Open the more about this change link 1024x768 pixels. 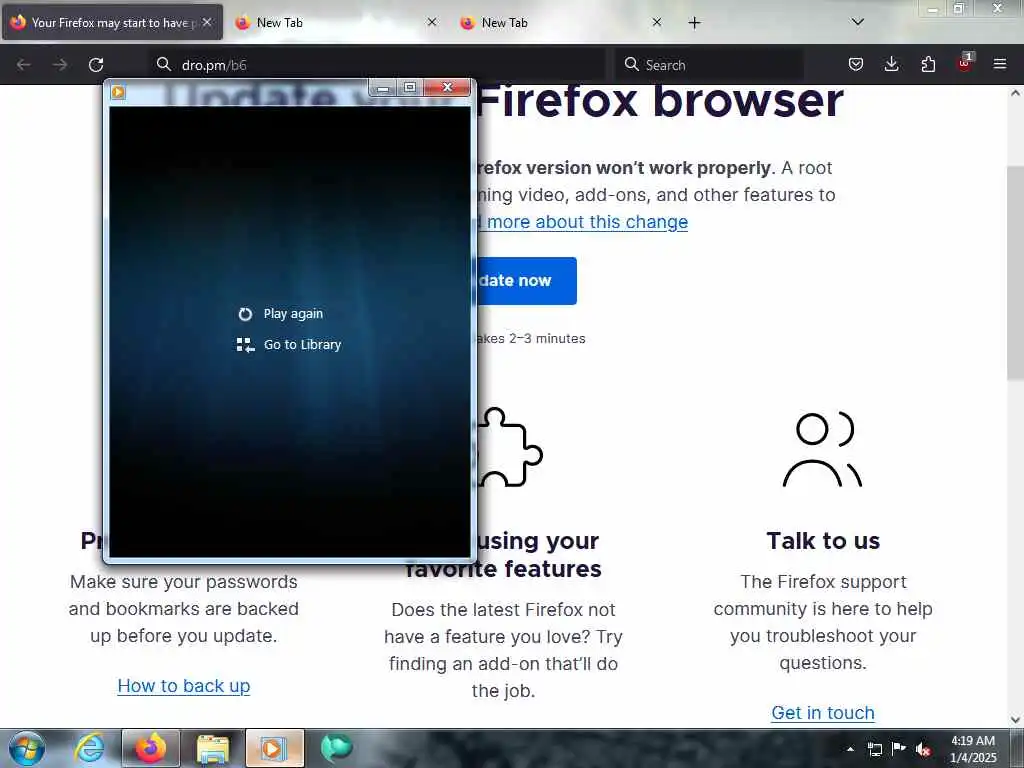point(583,222)
